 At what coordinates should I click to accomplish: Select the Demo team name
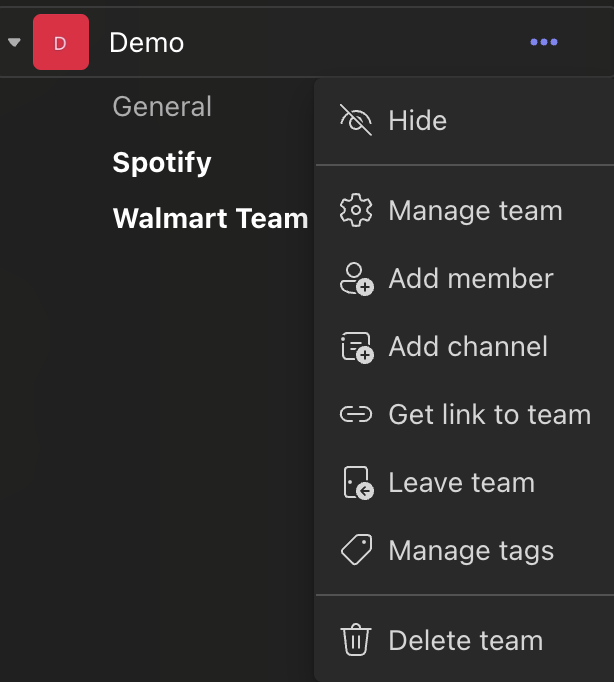pos(146,43)
